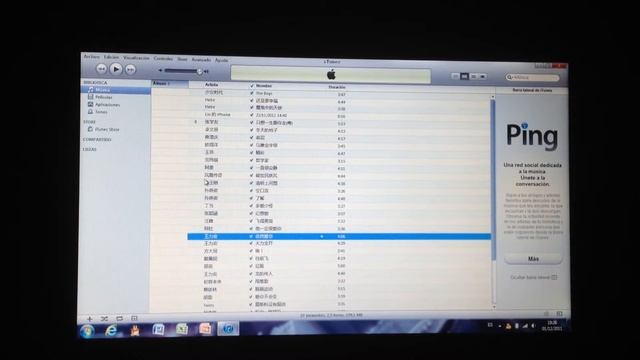Viewport: 640px width, 360px height.
Task: Open the Controles menu
Action: point(163,58)
